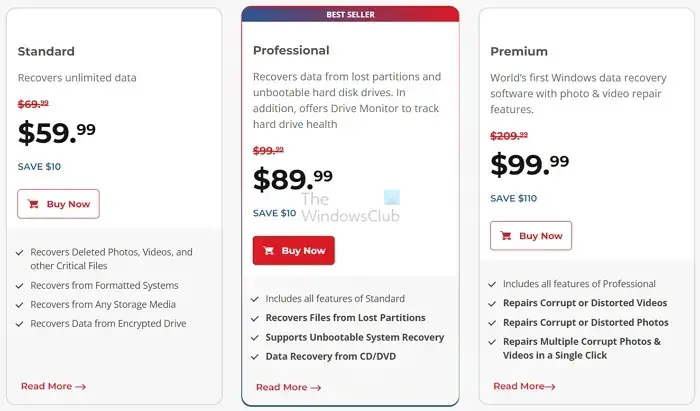Click the cart icon in Premium Buy Now

click(x=506, y=236)
